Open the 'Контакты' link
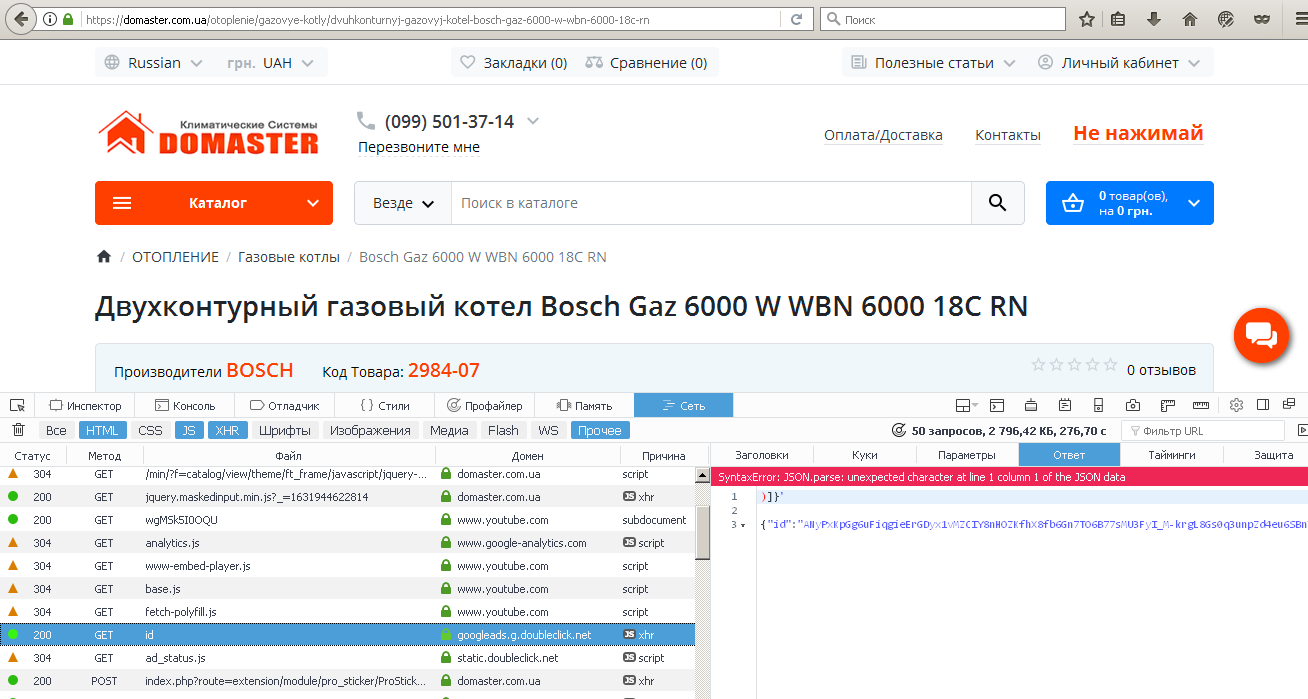 pos(1008,135)
